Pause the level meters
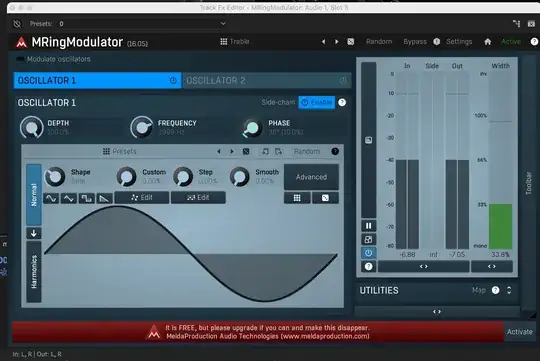 coord(368,226)
